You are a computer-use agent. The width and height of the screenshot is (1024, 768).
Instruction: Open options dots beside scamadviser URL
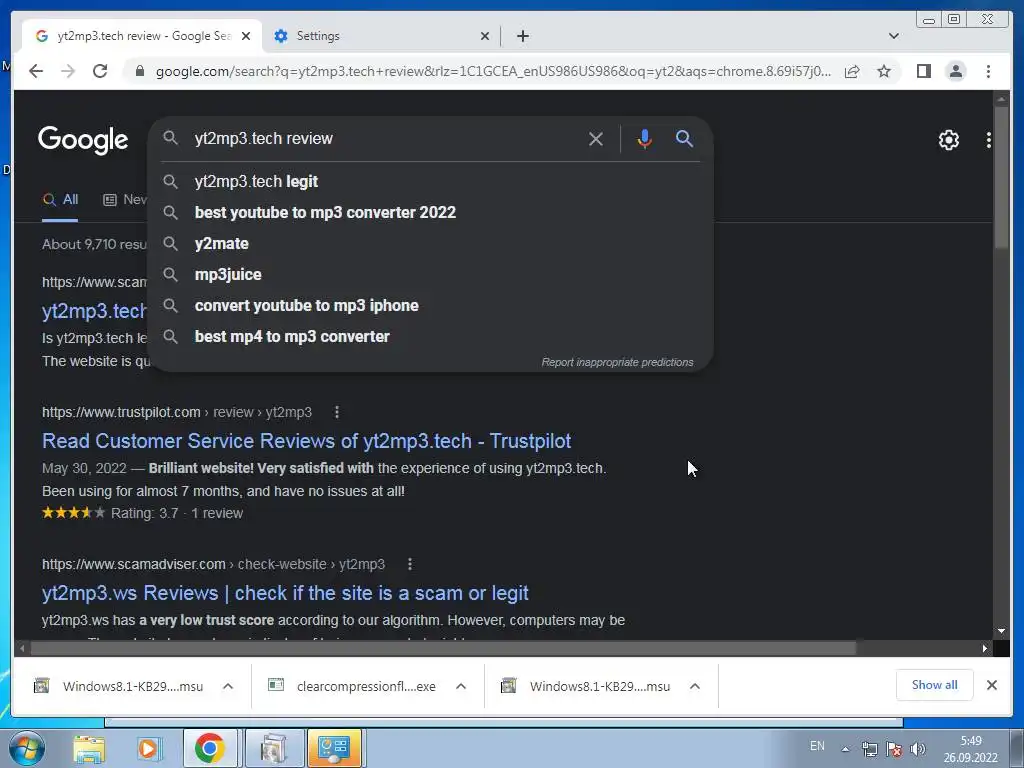point(409,564)
